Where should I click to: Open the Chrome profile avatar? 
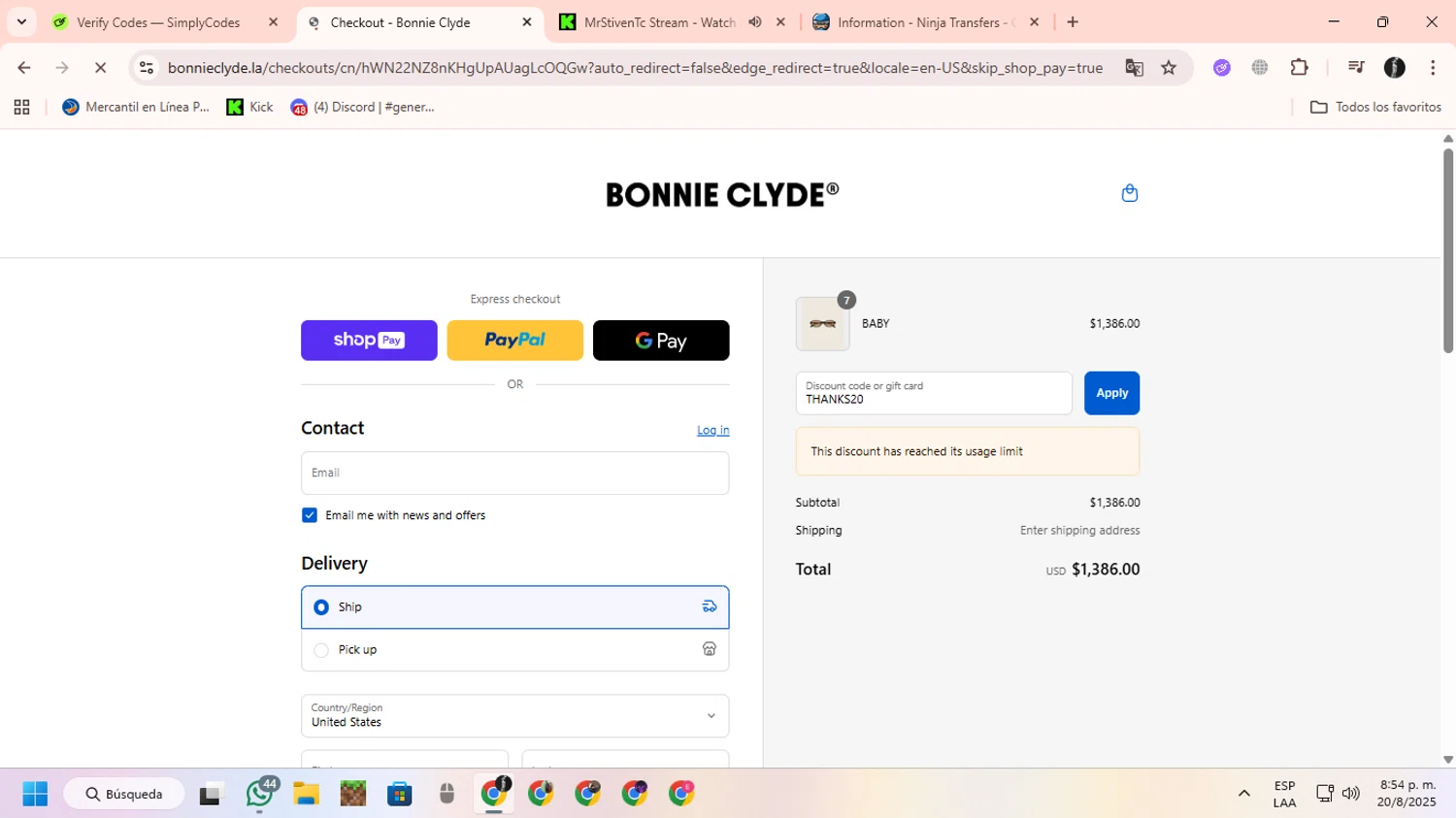(1395, 68)
